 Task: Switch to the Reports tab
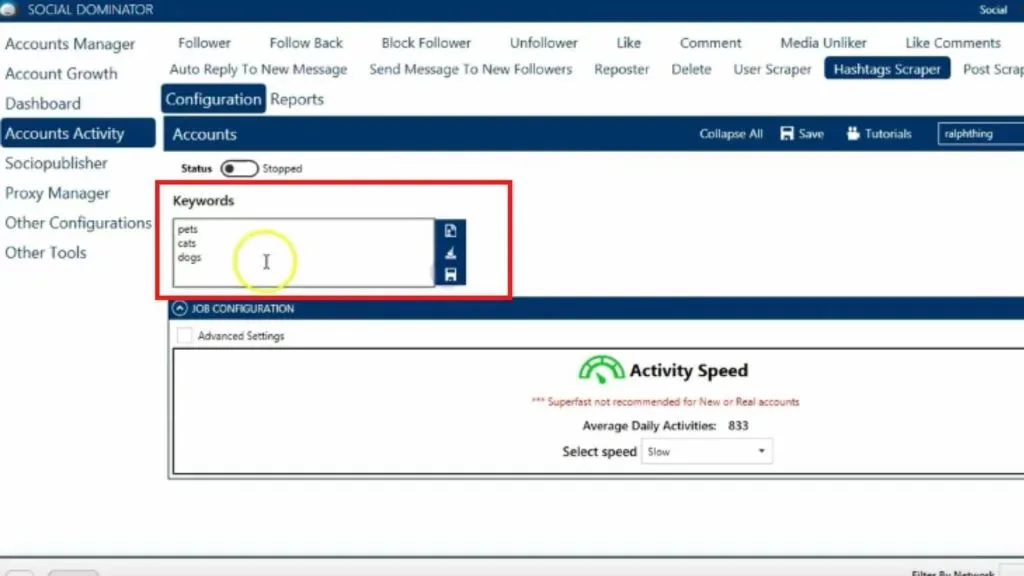(x=297, y=99)
